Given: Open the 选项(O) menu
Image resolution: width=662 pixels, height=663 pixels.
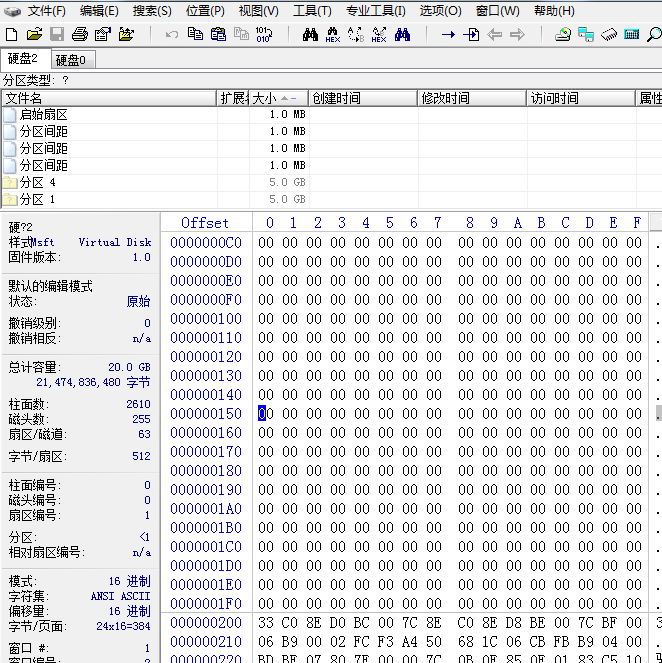Looking at the screenshot, I should pyautogui.click(x=440, y=11).
